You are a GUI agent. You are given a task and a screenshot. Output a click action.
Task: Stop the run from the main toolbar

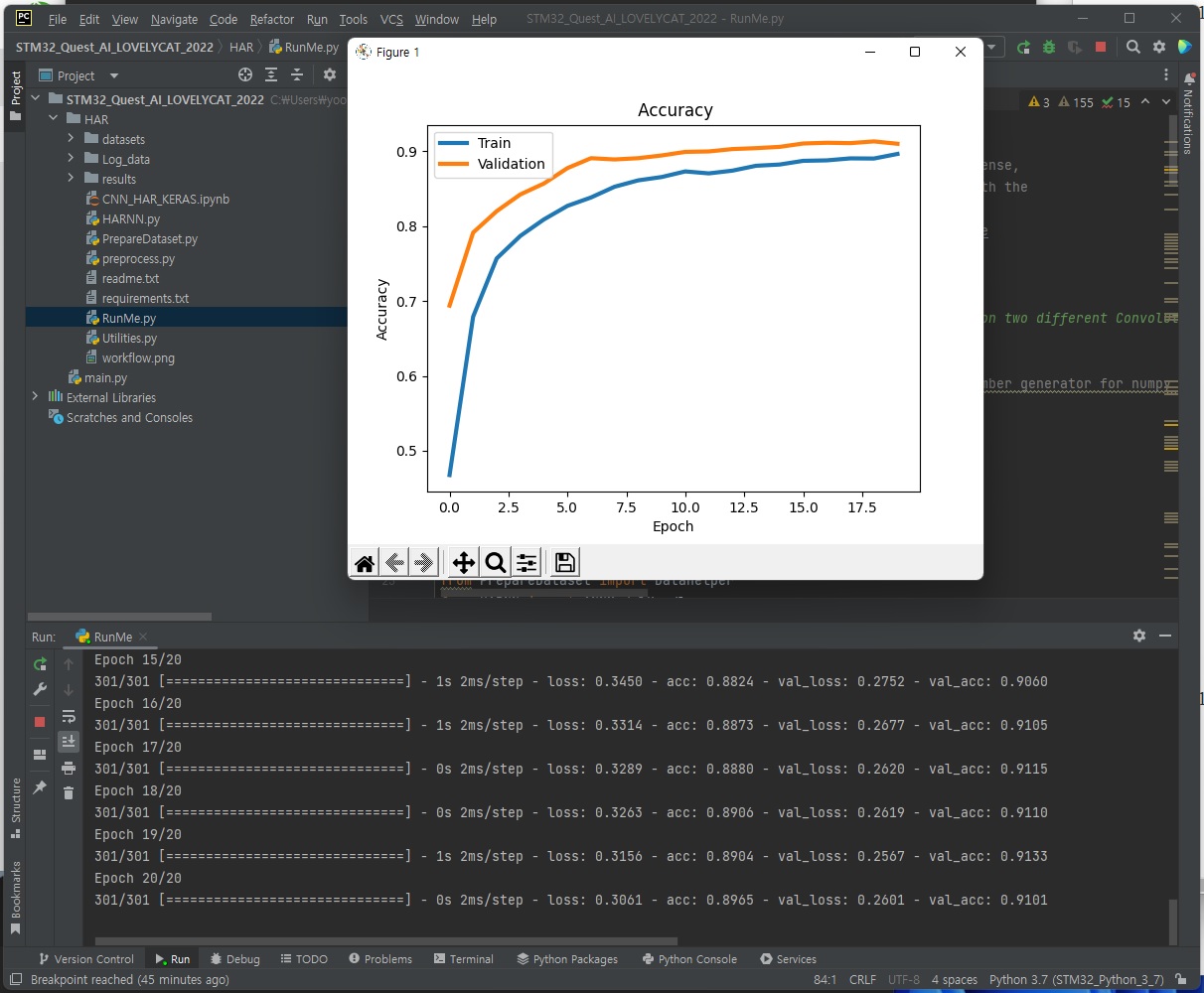tap(1101, 47)
